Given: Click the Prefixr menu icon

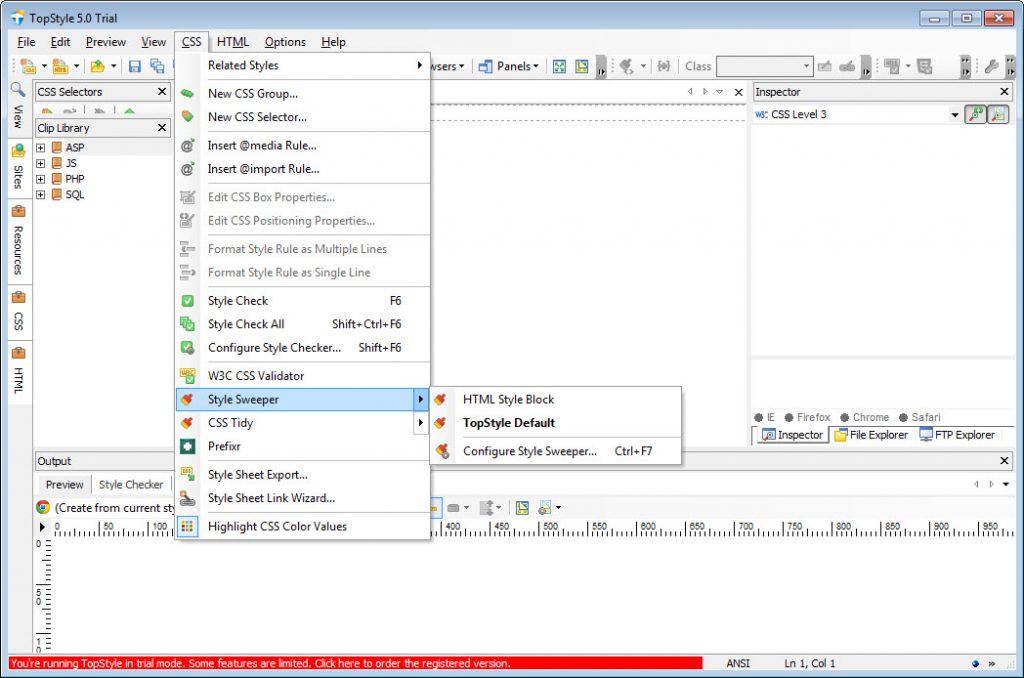Looking at the screenshot, I should coord(187,446).
